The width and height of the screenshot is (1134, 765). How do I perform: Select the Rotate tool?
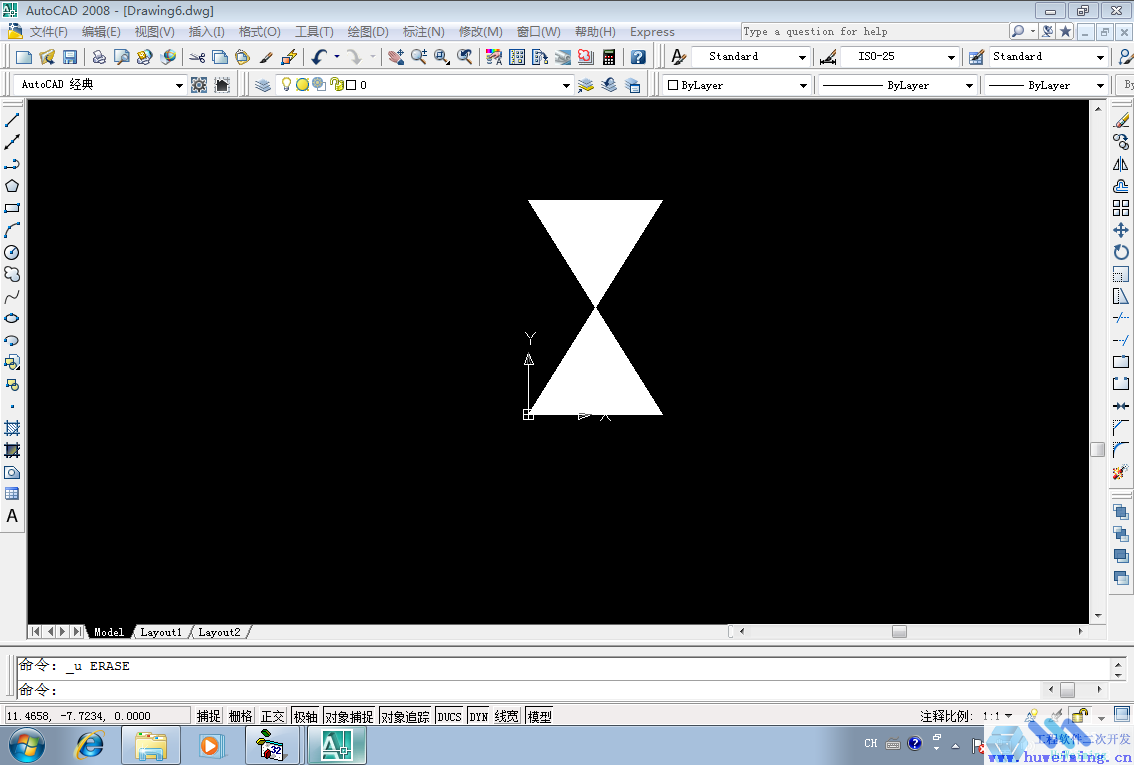click(x=1121, y=252)
